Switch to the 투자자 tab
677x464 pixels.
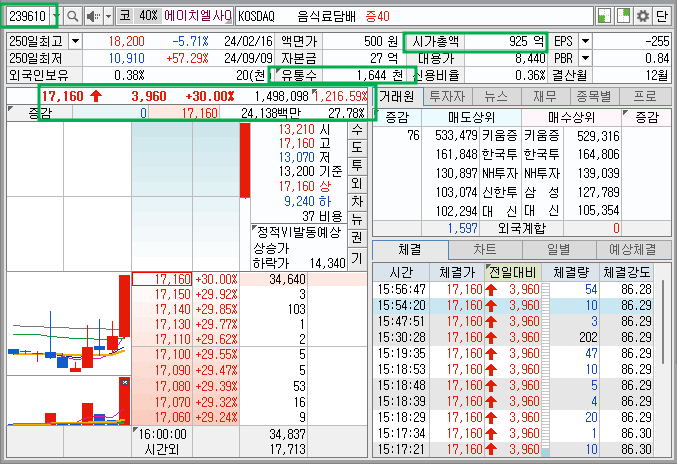448,96
